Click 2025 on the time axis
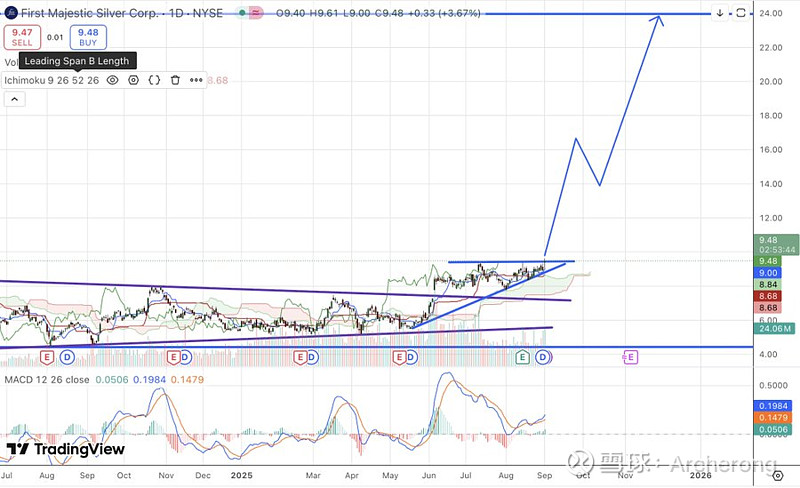Viewport: 800px width, 488px height. tap(241, 475)
